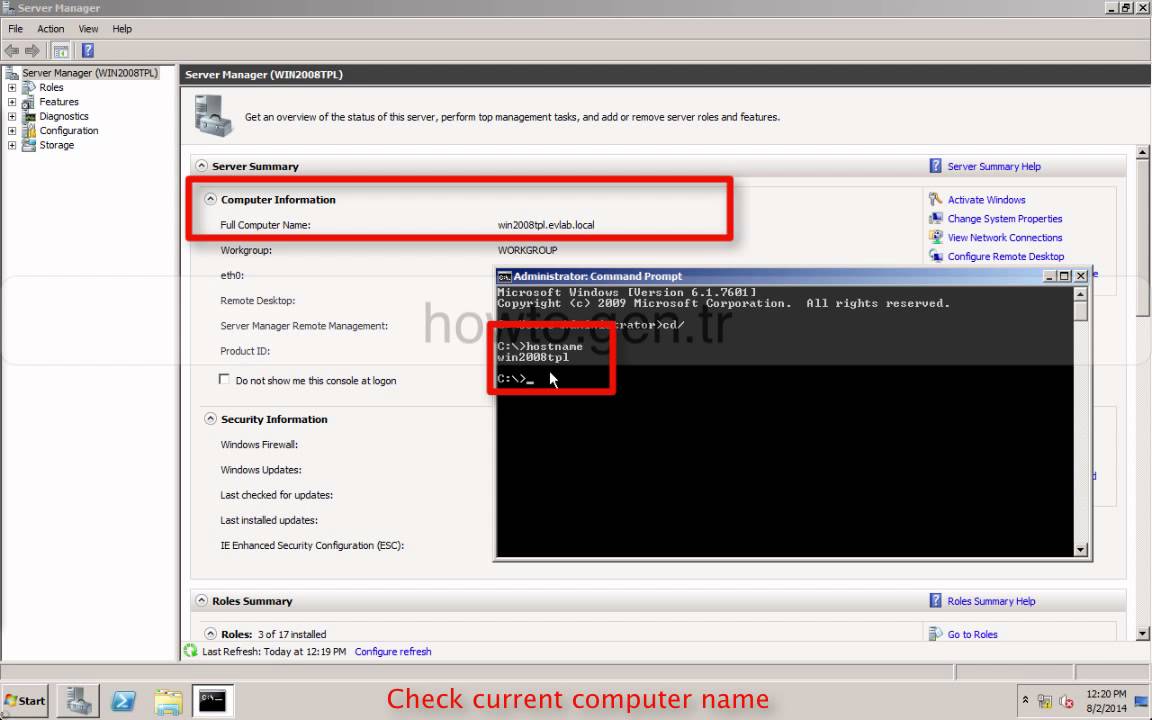Click the Activate Windows key icon
The height and width of the screenshot is (720, 1152).
(x=935, y=199)
